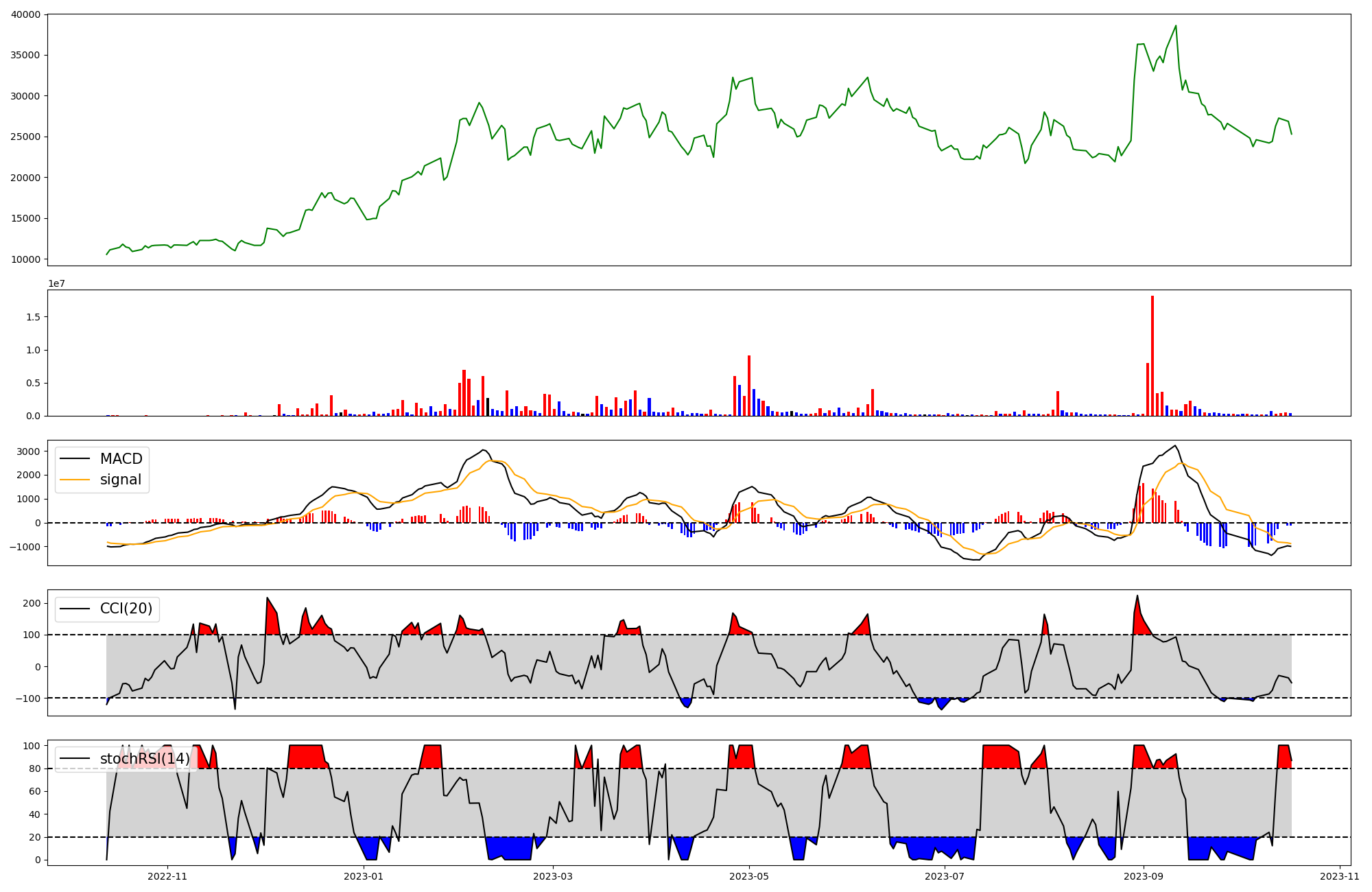Screen dimensions: 1372x892
Task: Click the 3000 tick on MACD axis
Action: click(x=28, y=451)
